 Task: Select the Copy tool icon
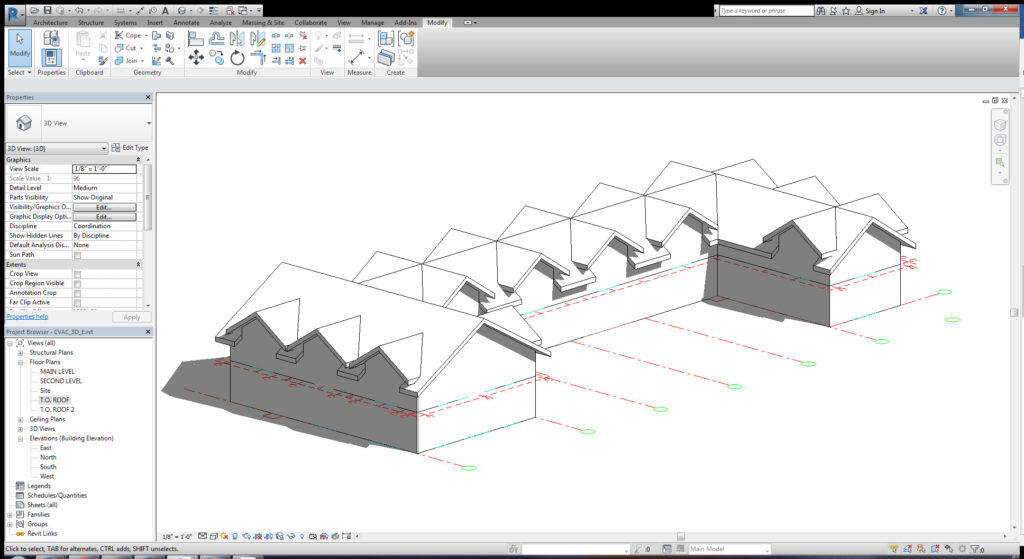point(216,58)
